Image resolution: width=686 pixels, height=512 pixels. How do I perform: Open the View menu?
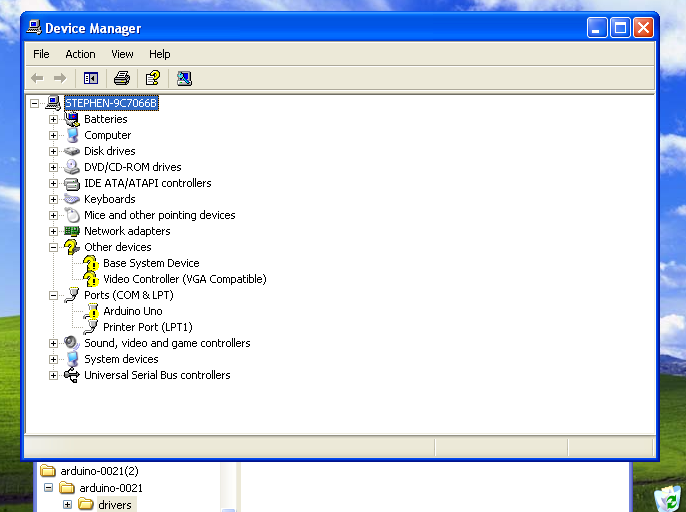(122, 54)
